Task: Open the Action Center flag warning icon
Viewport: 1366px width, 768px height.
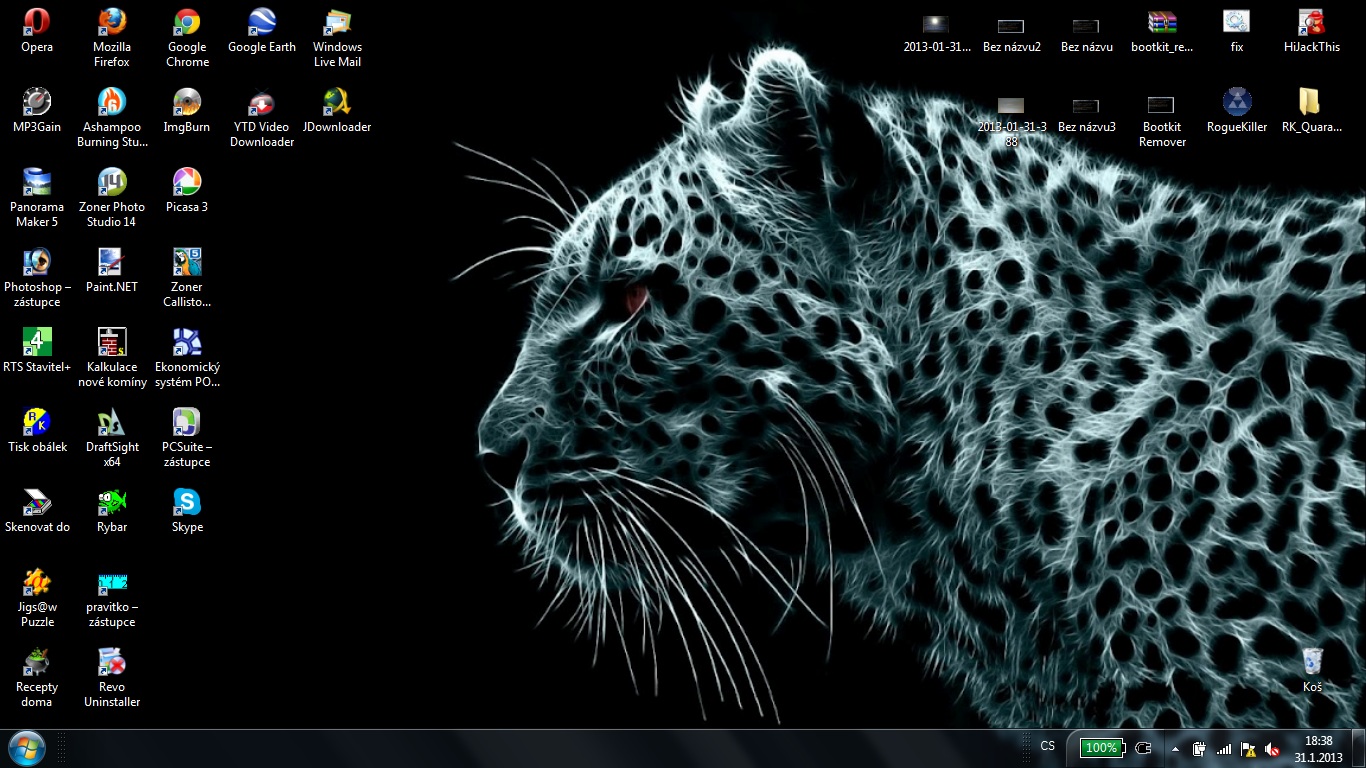Action: (1248, 748)
